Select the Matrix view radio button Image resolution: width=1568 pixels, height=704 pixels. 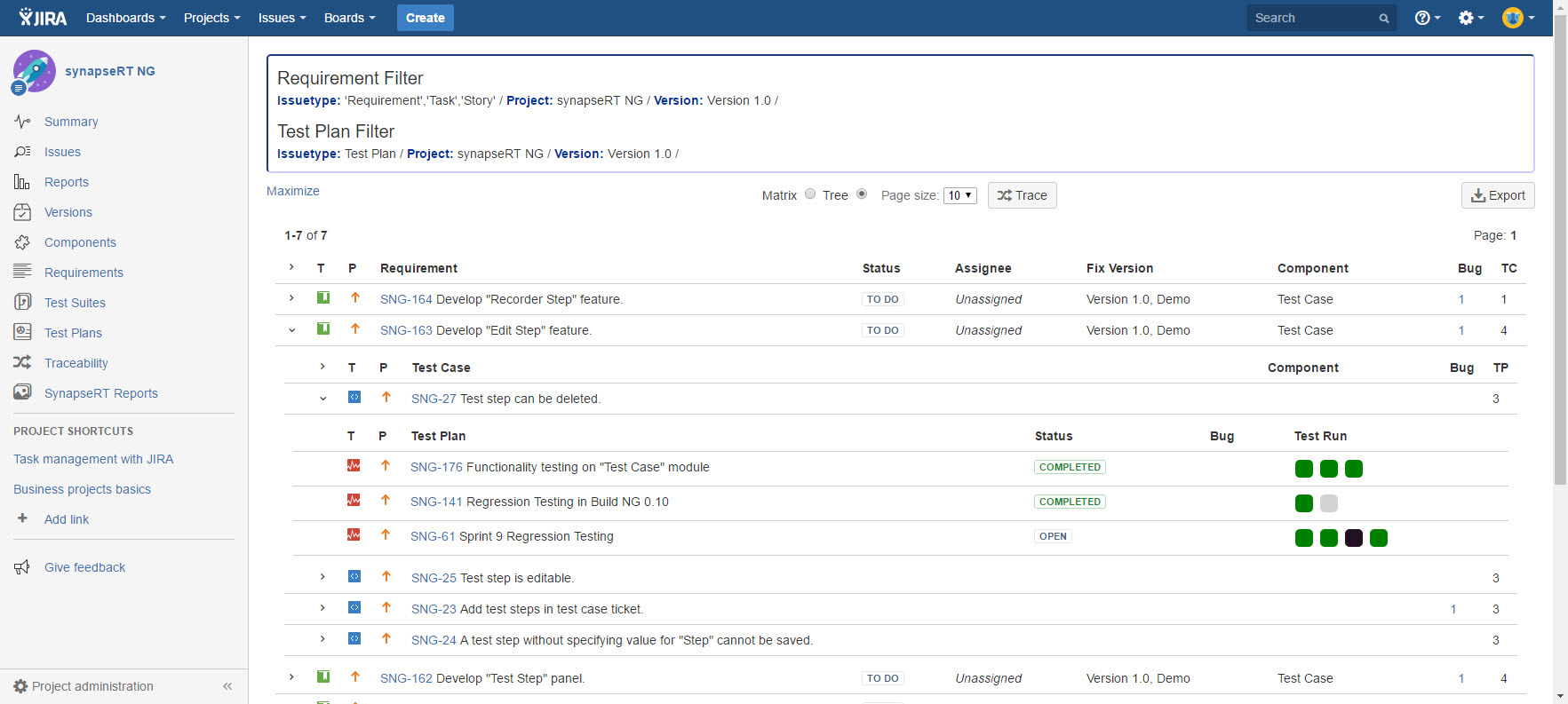point(810,194)
